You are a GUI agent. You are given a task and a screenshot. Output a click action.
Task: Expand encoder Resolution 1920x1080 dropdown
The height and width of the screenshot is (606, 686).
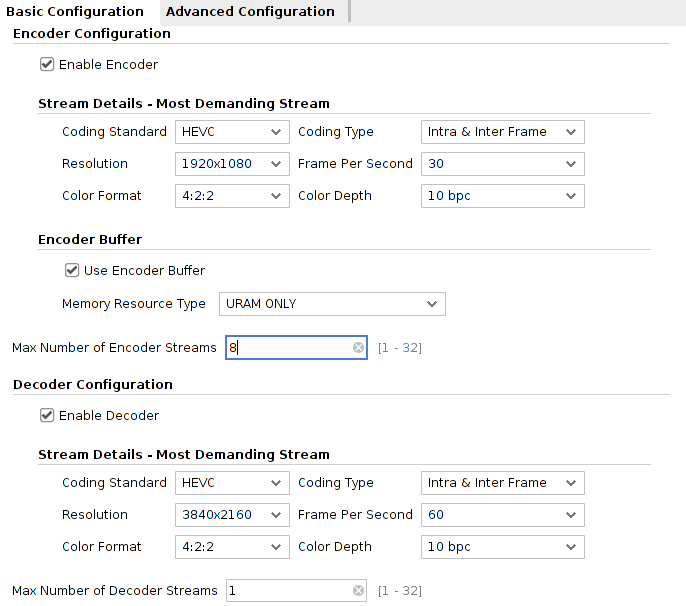(232, 164)
